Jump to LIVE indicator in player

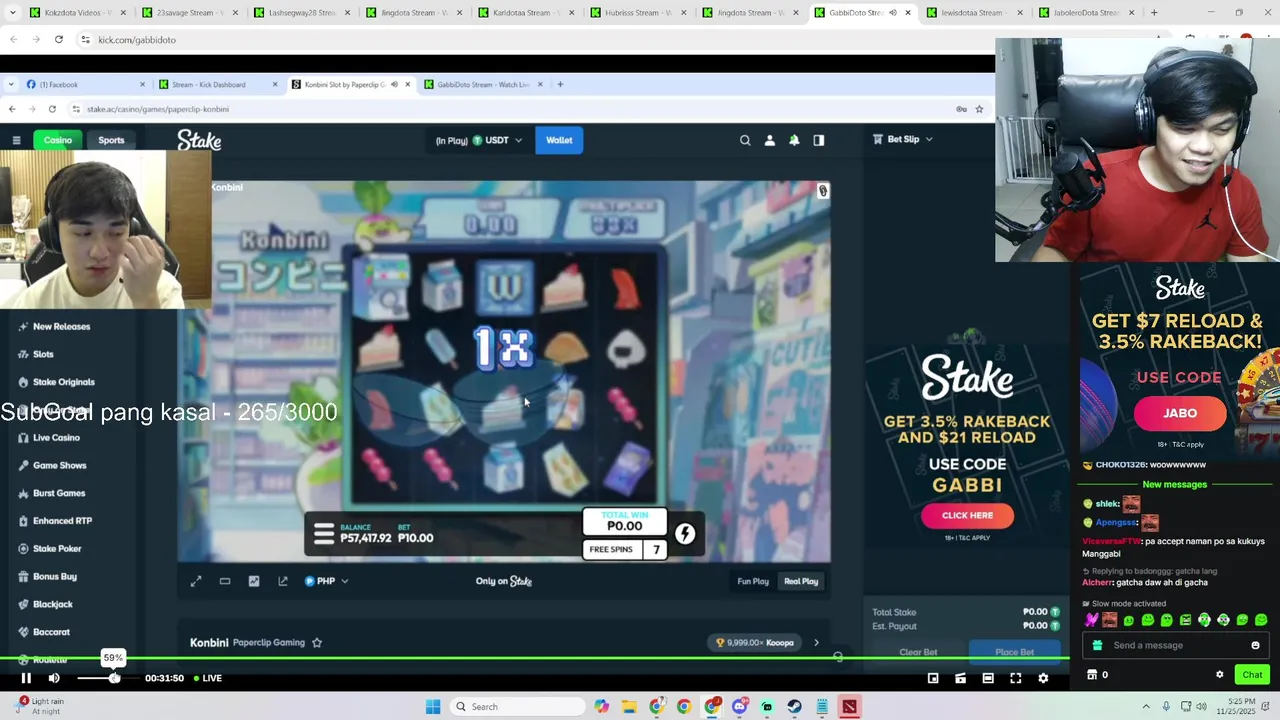pyautogui.click(x=208, y=678)
